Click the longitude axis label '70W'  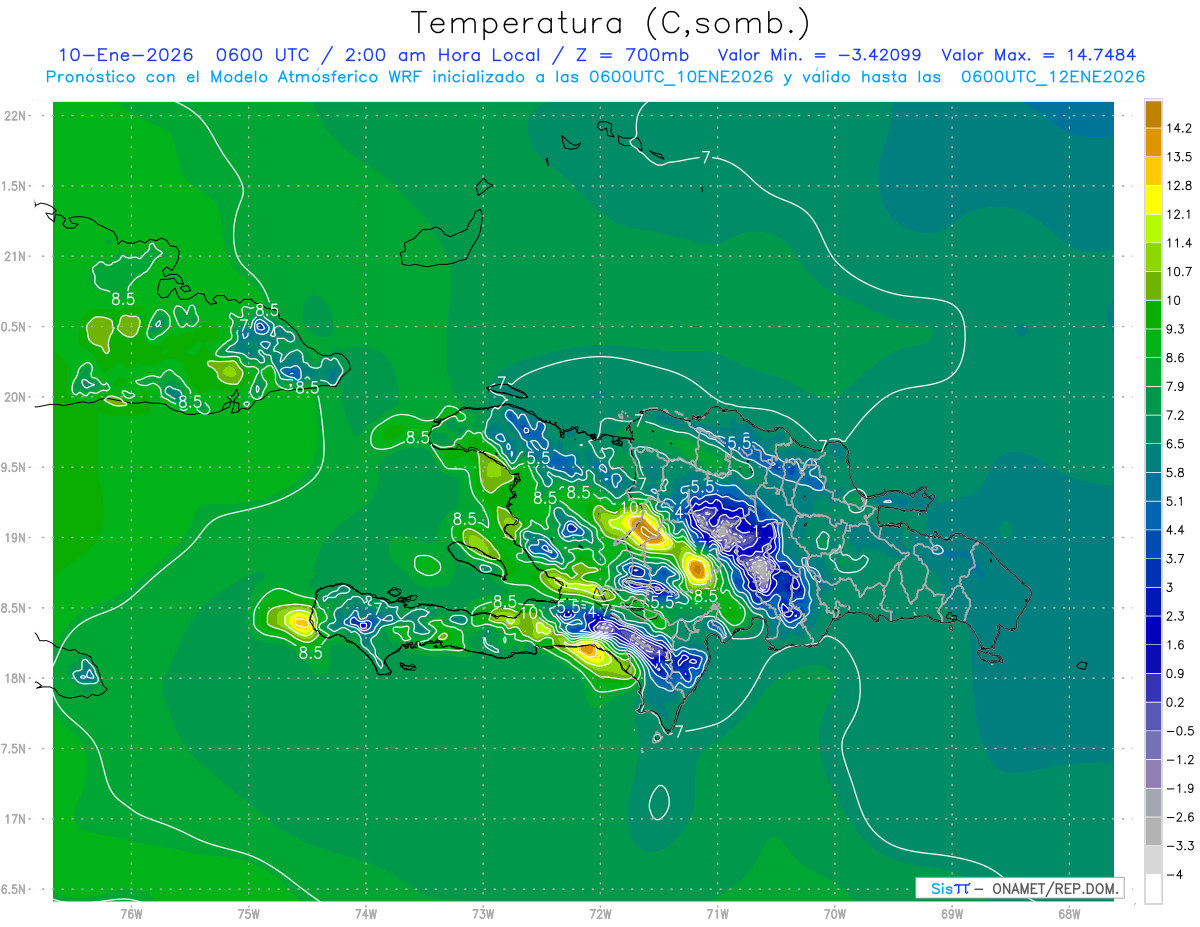834,913
